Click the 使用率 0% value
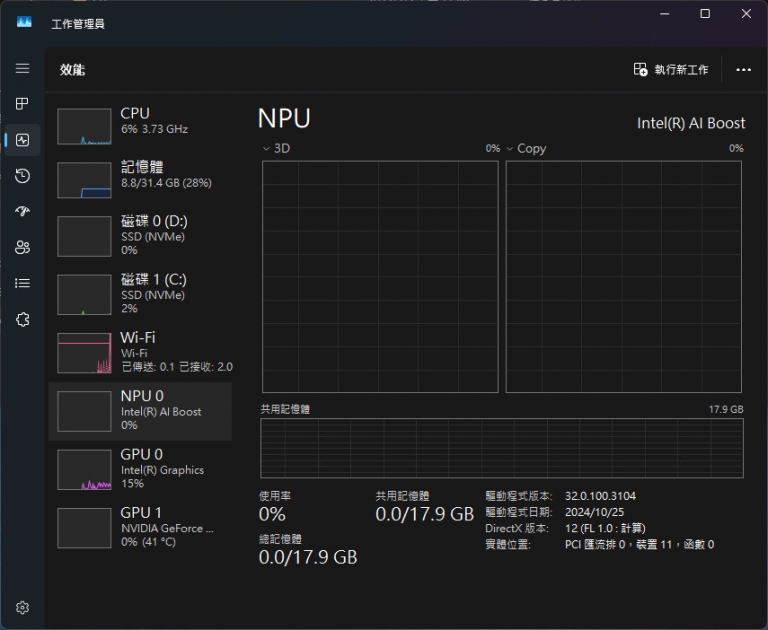Screen dimensions: 768x630 coord(272,514)
